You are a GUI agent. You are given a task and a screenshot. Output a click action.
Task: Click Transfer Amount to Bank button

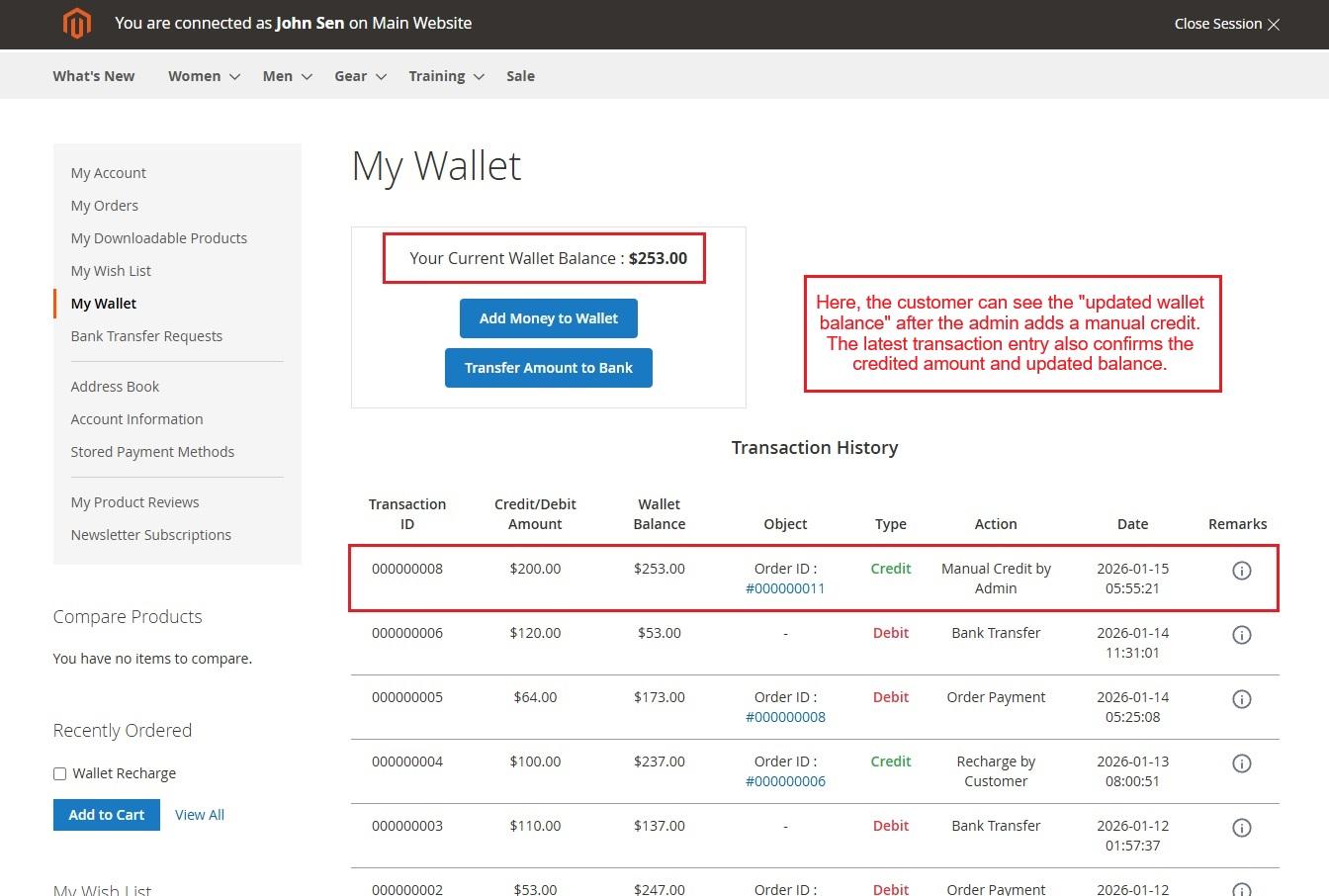click(548, 368)
